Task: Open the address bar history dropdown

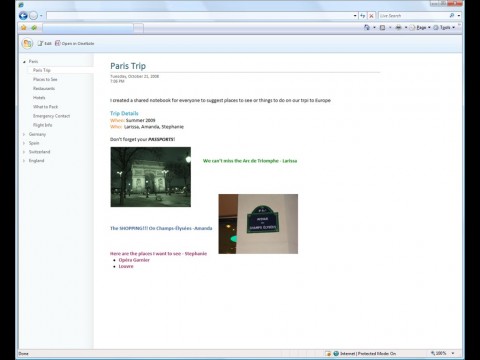Action: (355, 16)
